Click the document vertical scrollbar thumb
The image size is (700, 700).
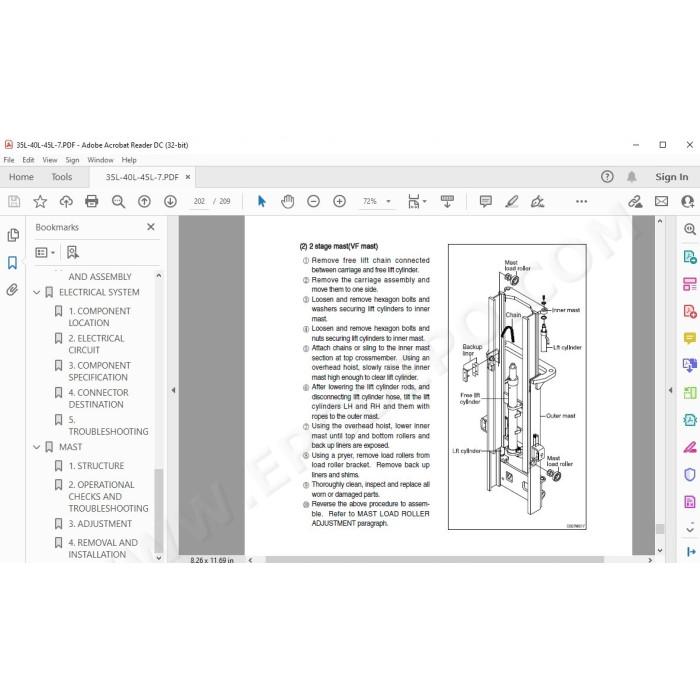point(660,529)
